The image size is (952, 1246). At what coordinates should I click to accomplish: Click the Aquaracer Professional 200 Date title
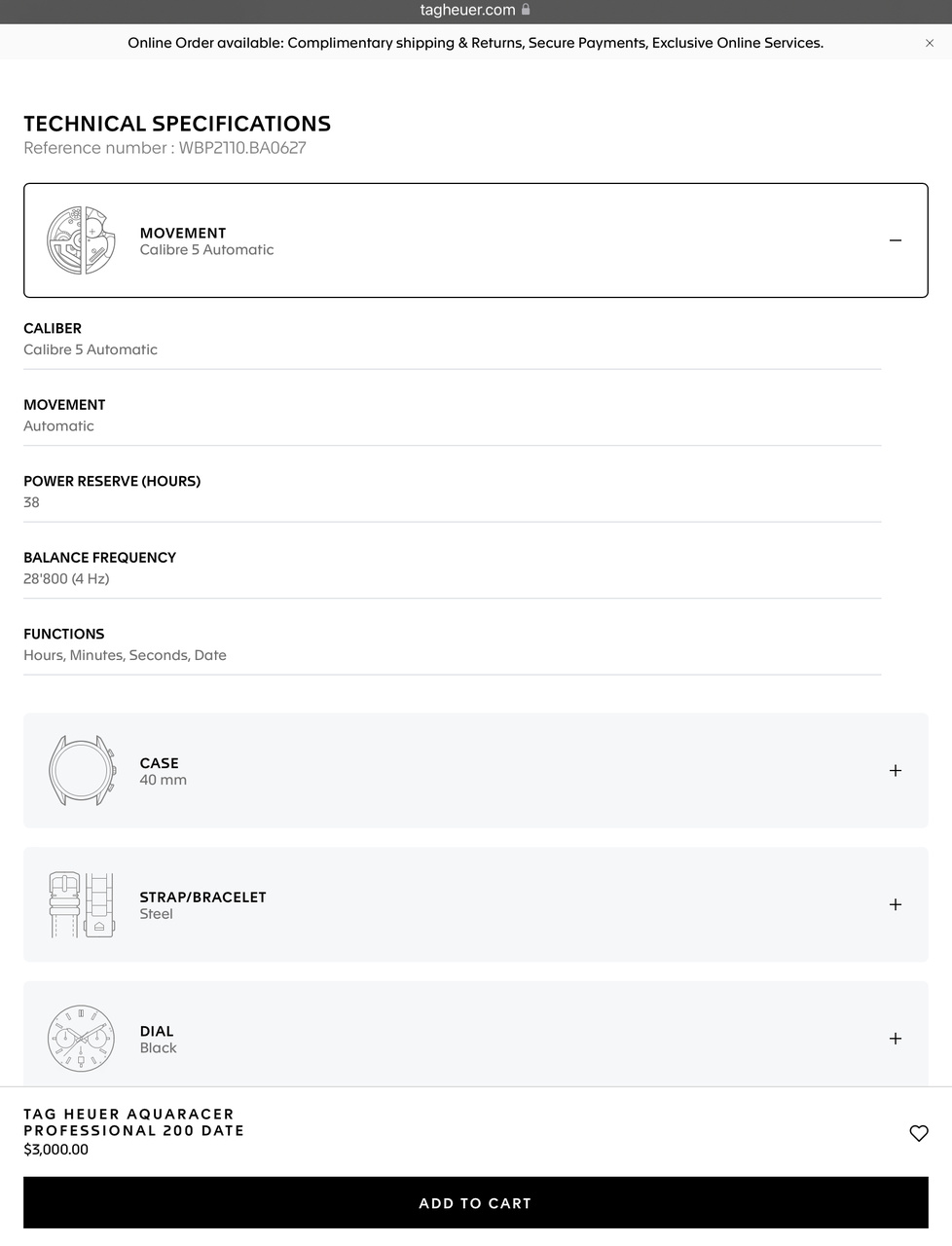tap(133, 1122)
